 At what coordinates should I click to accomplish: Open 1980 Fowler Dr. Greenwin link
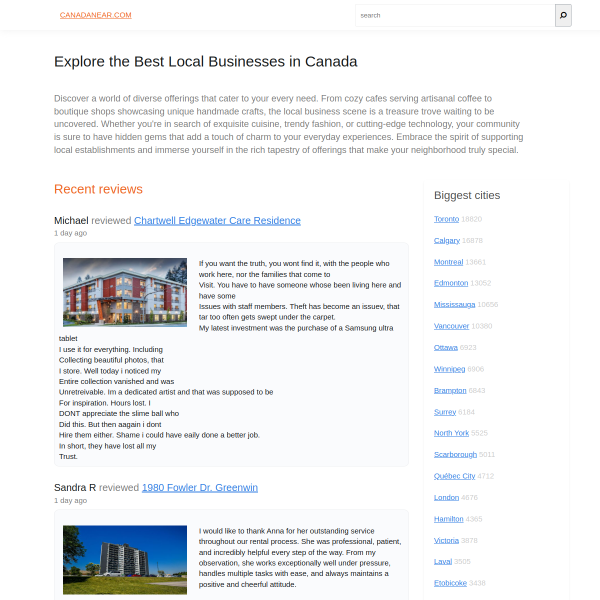[x=200, y=488]
